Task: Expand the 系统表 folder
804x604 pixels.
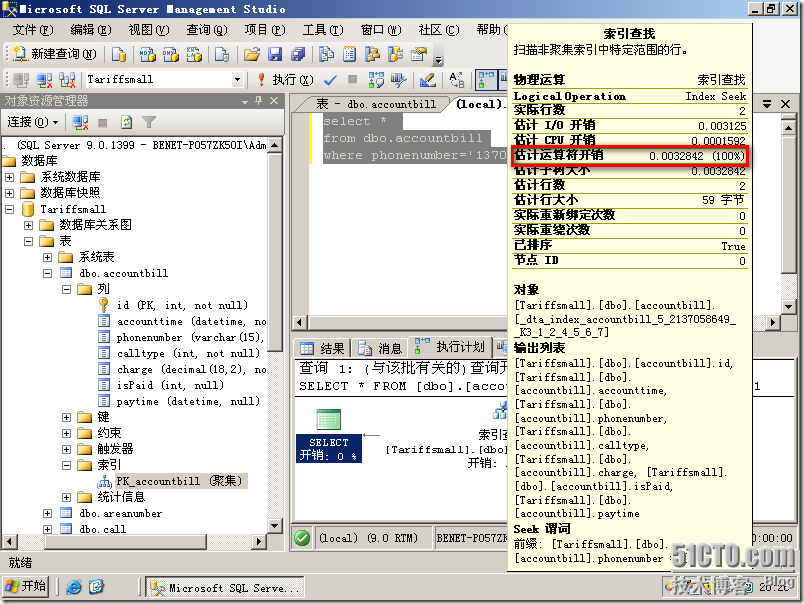Action: coord(48,257)
